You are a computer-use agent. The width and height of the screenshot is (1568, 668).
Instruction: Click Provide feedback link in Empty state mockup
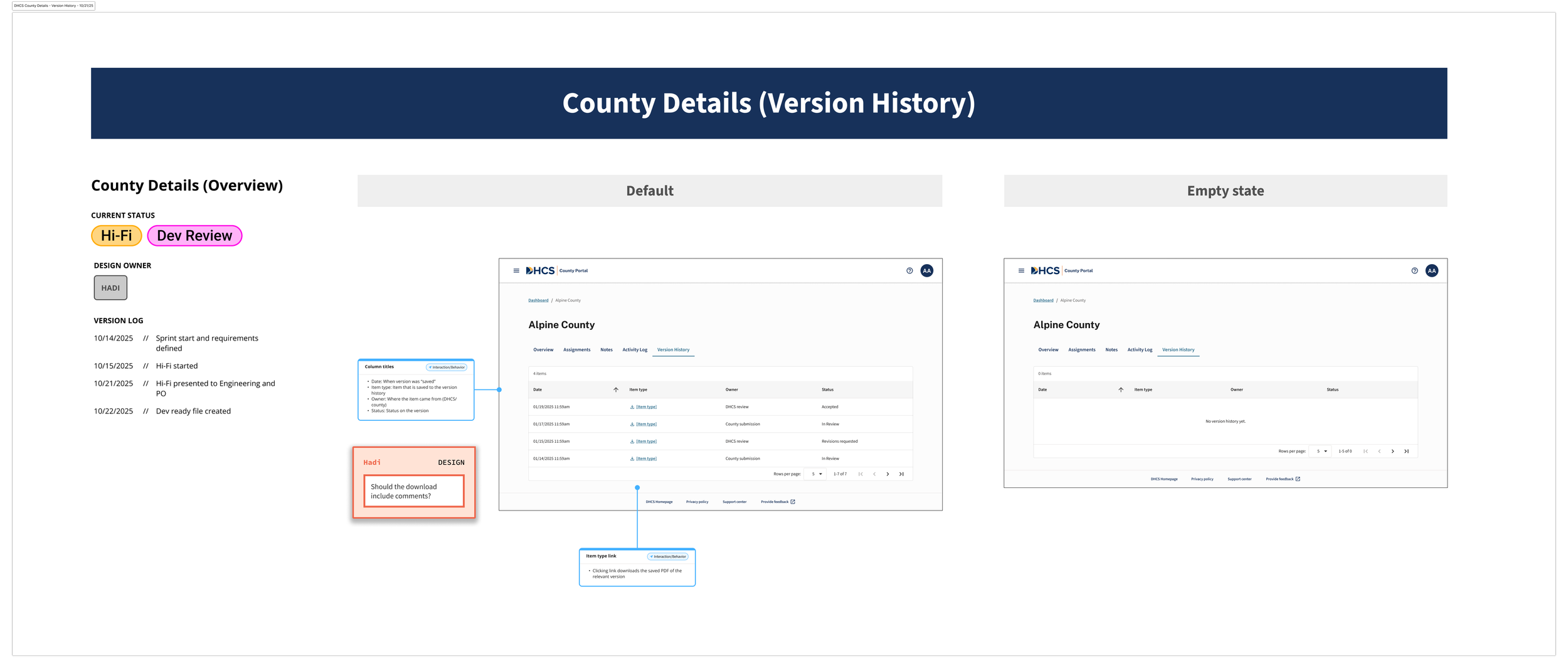click(x=1283, y=479)
